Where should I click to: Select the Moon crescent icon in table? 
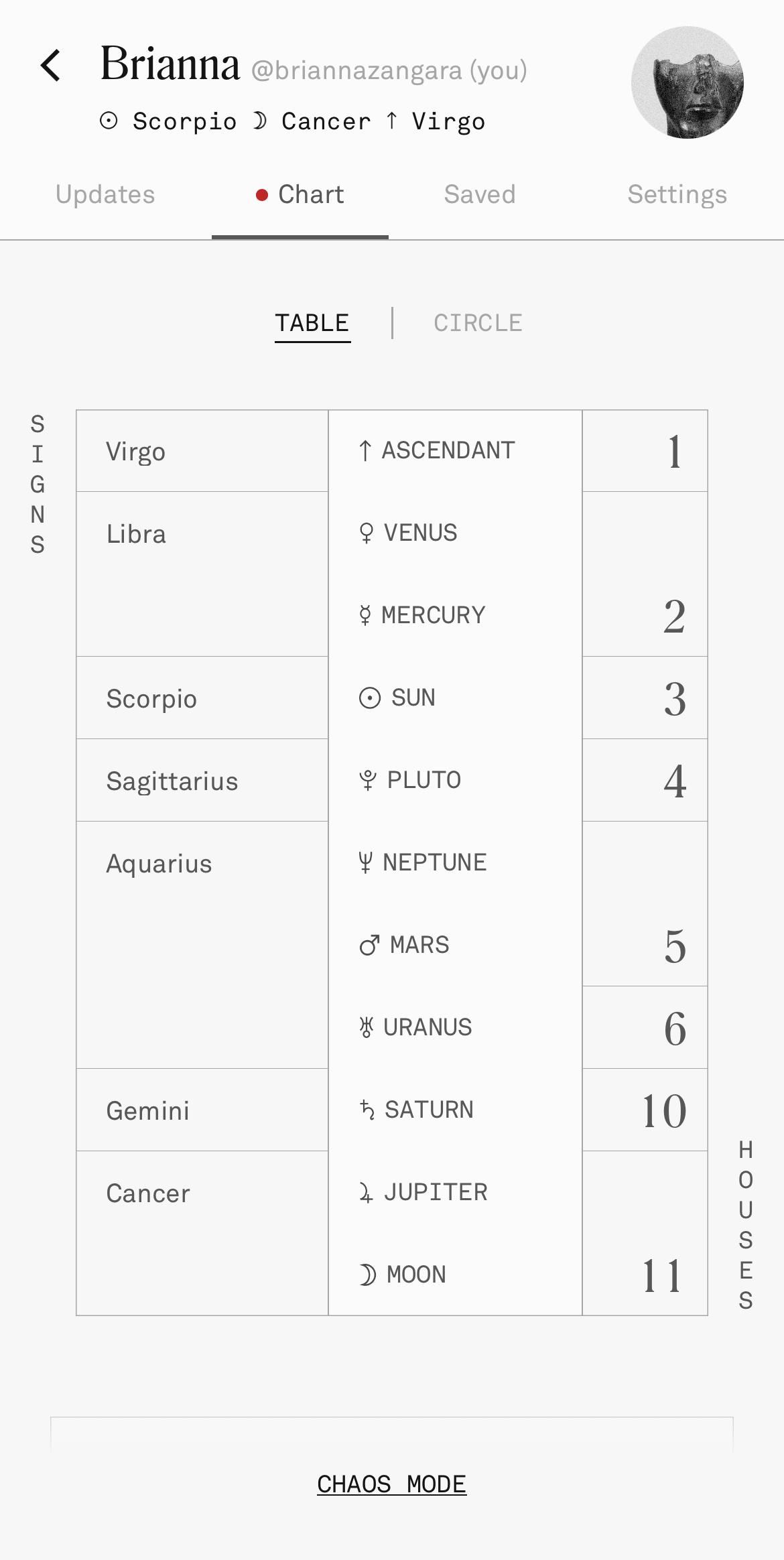pos(367,1275)
